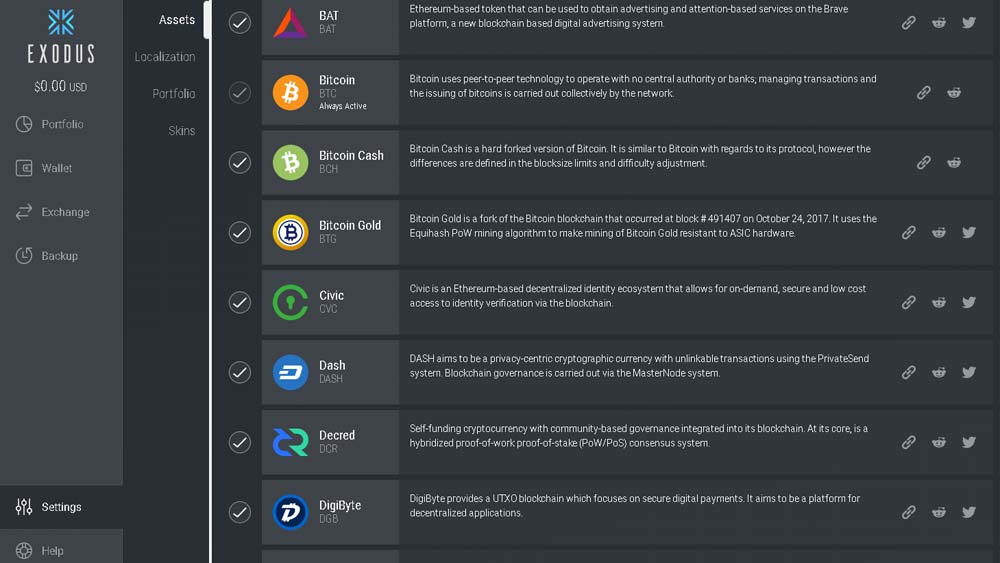Open the Reddit link for Decred
This screenshot has width=1000, height=563.
click(x=939, y=442)
